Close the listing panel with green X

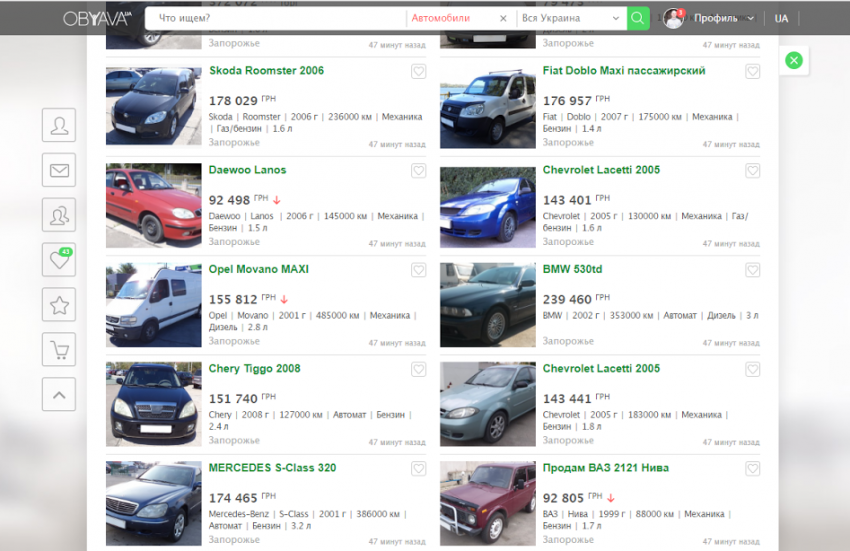pos(794,60)
